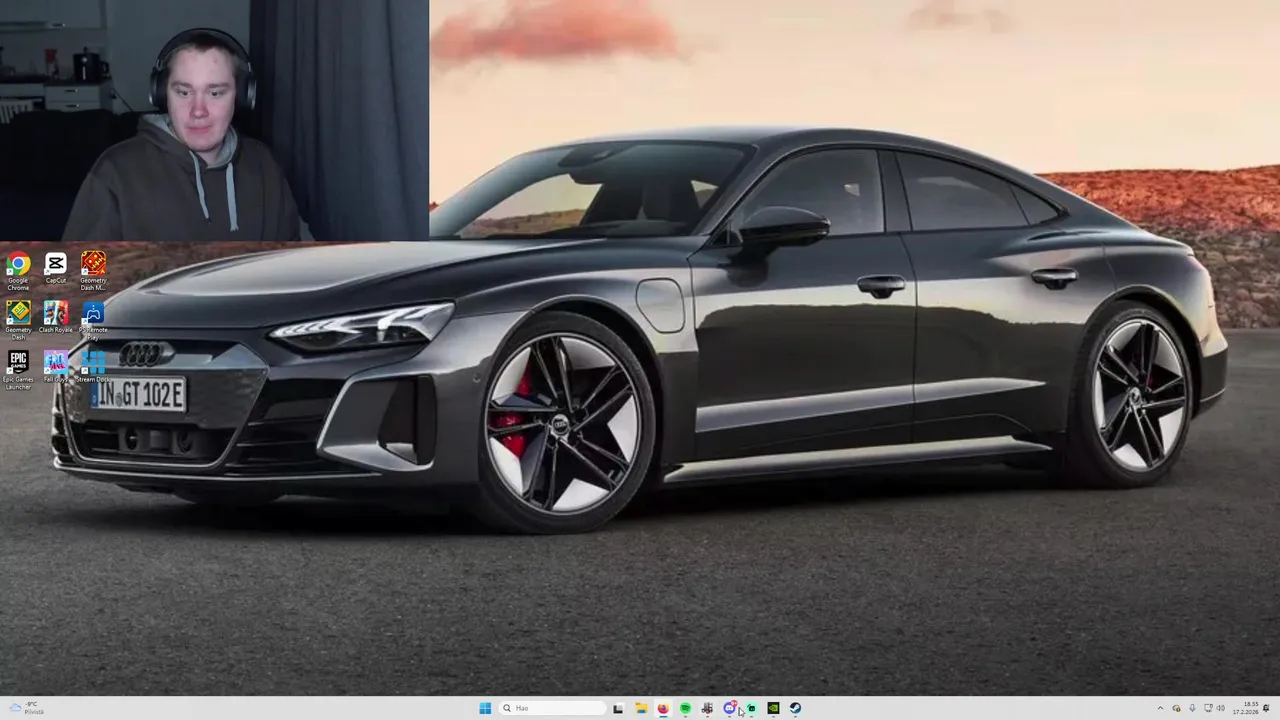The width and height of the screenshot is (1280, 720).
Task: Switch to Firefox in the taskbar
Action: [663, 708]
